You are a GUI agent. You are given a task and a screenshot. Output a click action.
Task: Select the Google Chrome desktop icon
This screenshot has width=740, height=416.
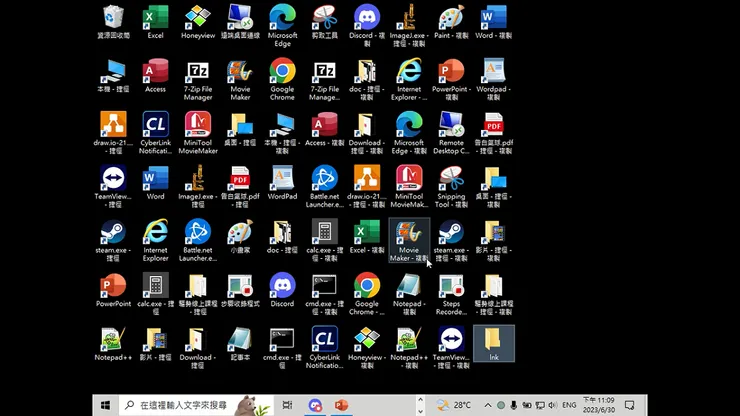click(282, 79)
